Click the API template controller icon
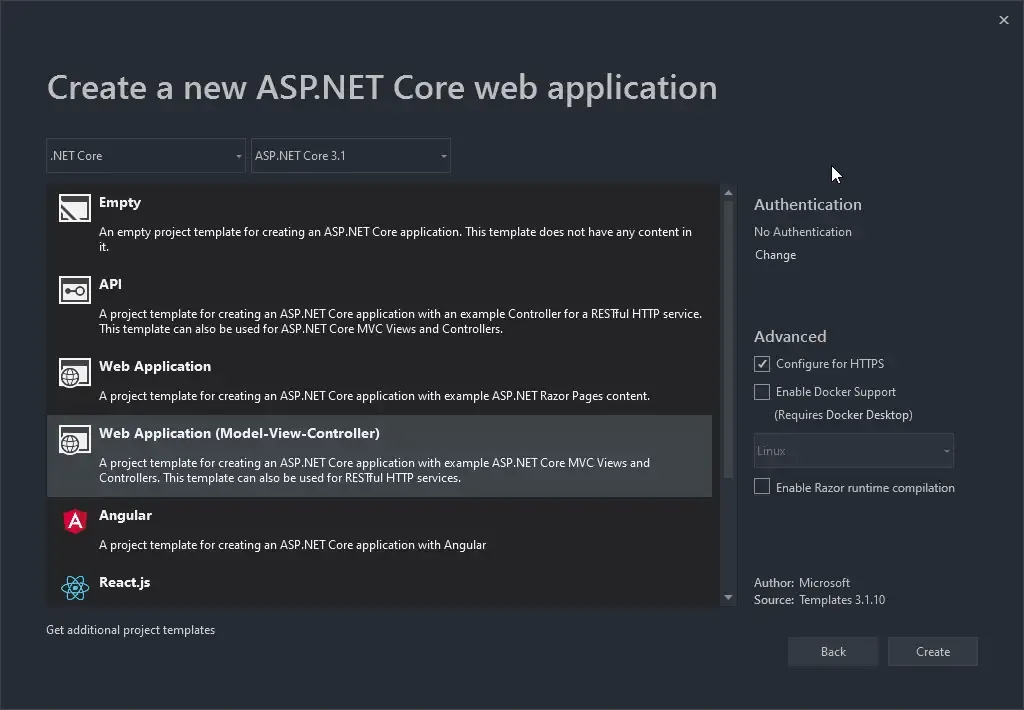Viewport: 1024px width, 710px height. click(x=74, y=290)
